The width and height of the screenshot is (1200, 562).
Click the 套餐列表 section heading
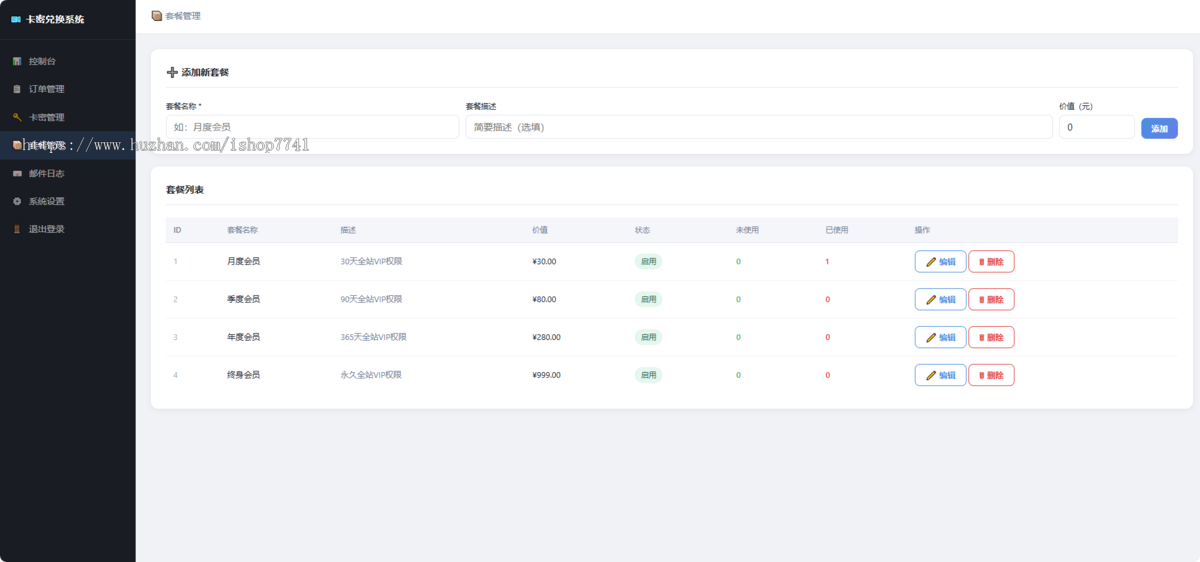[185, 189]
